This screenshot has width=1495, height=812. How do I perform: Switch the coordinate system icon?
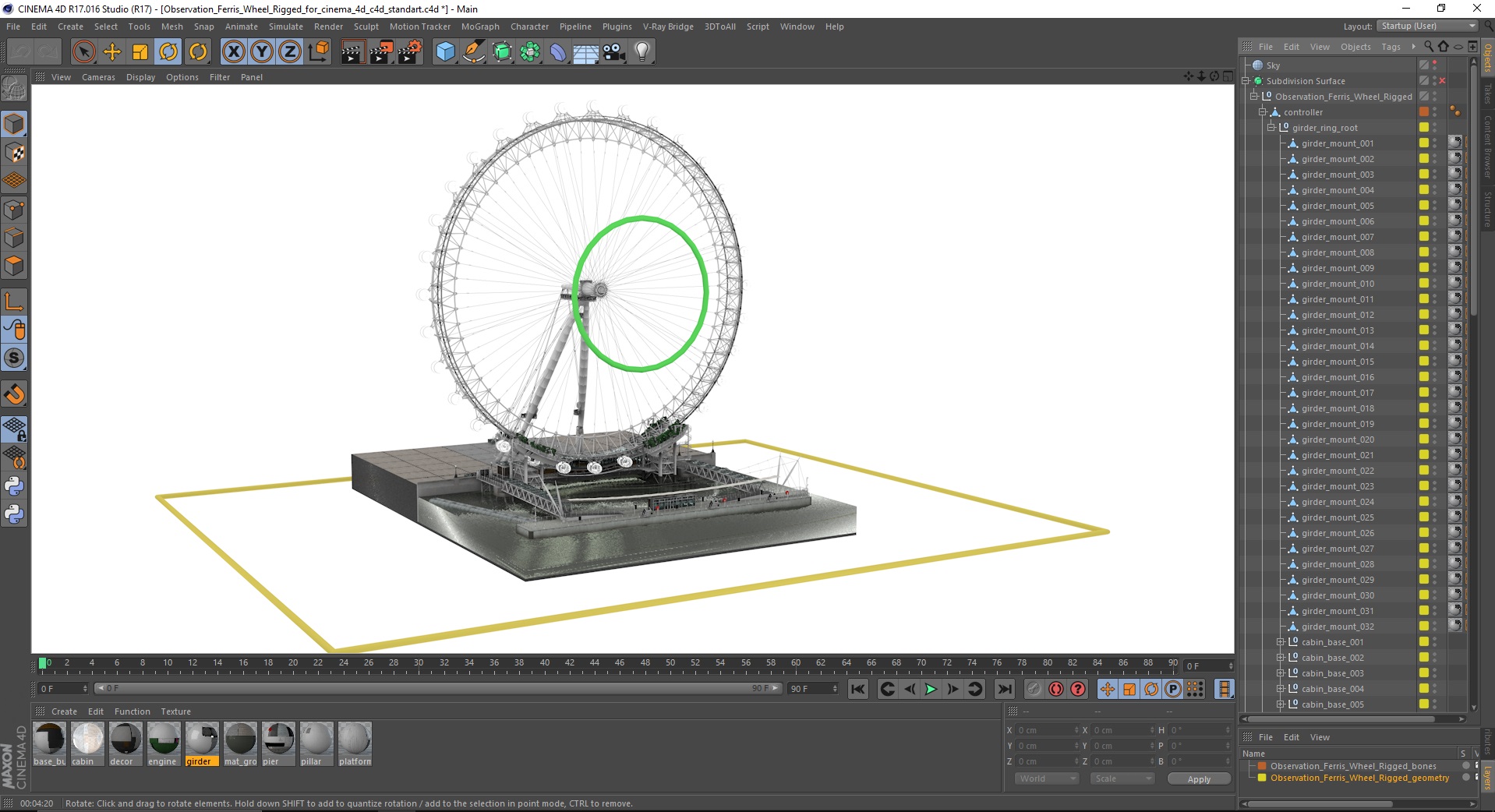tap(318, 52)
